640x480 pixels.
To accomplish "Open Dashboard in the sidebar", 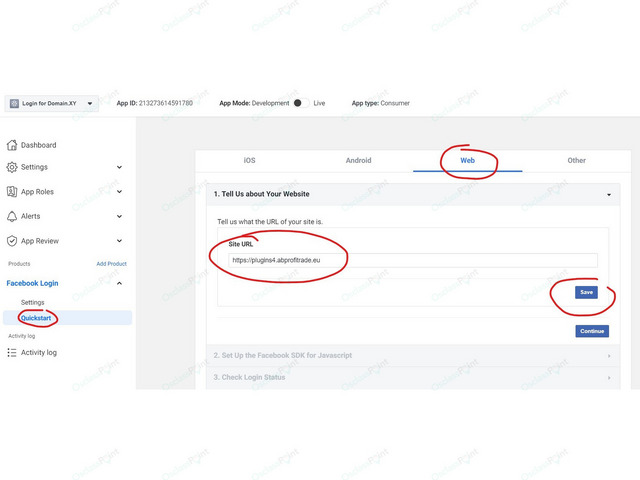I will 38,145.
